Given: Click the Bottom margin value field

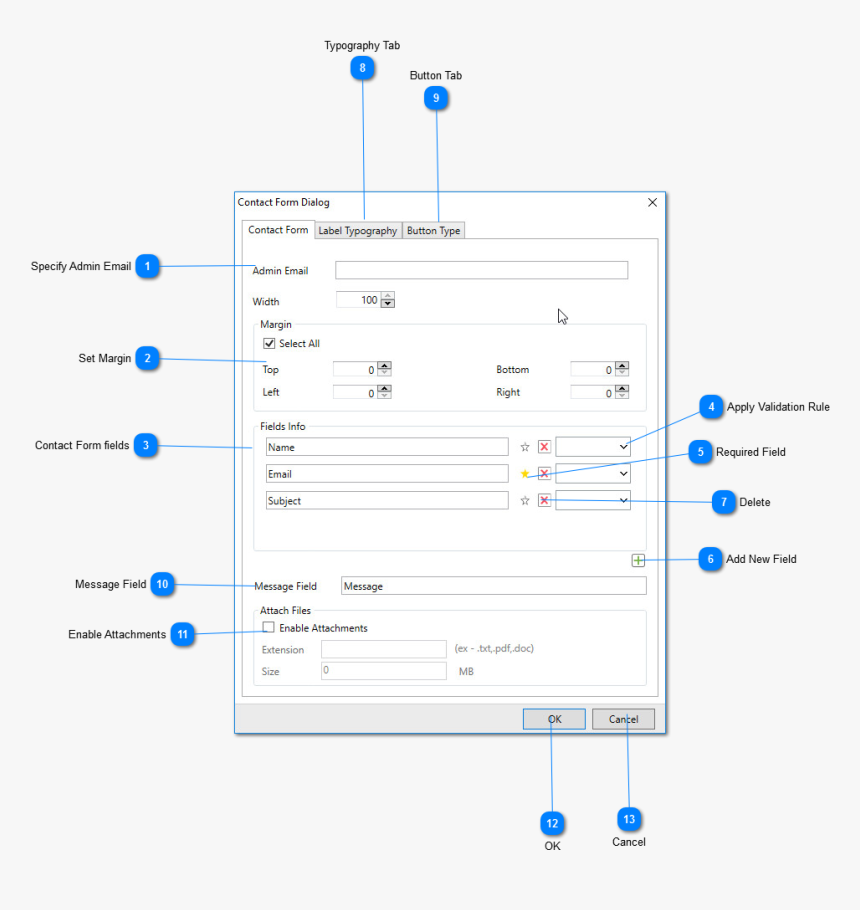Looking at the screenshot, I should click(x=593, y=369).
